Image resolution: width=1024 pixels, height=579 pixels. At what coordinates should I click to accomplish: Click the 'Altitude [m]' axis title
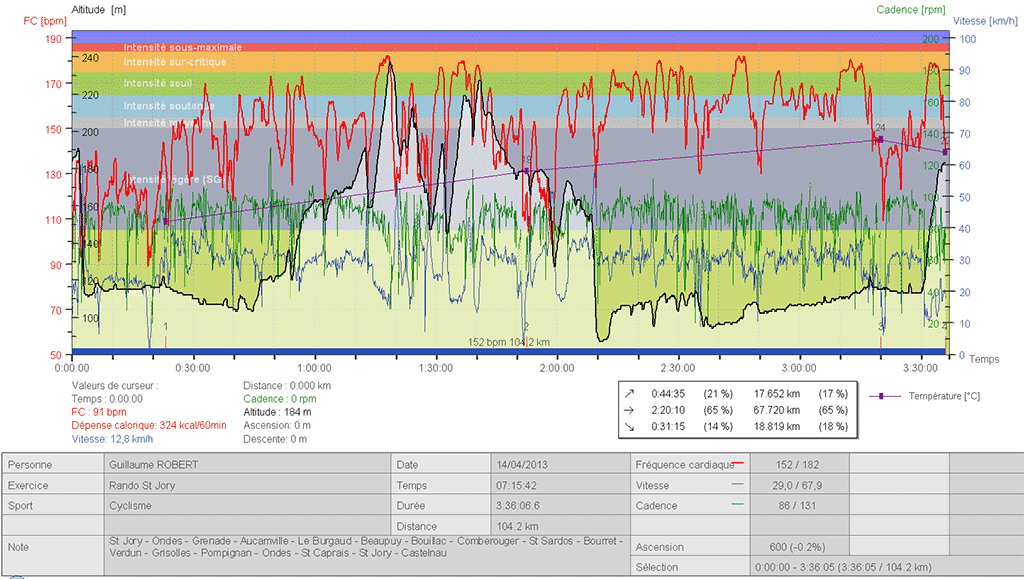(99, 10)
